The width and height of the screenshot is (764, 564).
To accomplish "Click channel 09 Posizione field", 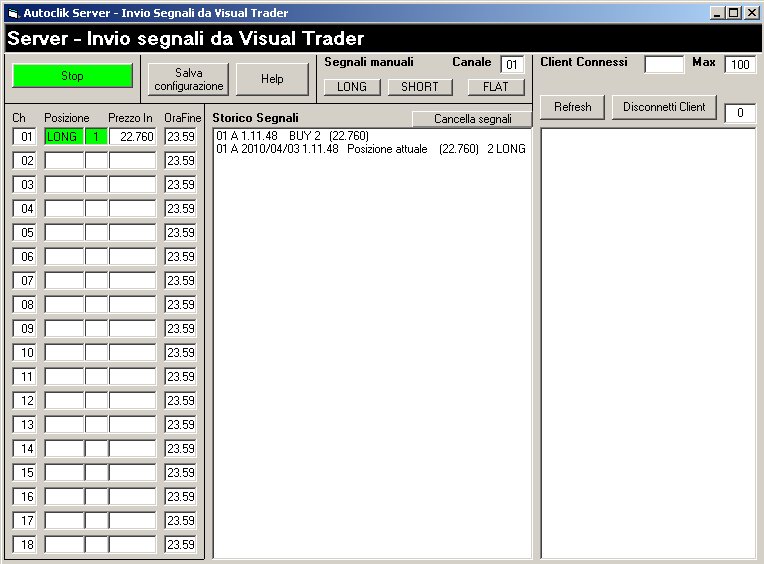I will pos(64,329).
